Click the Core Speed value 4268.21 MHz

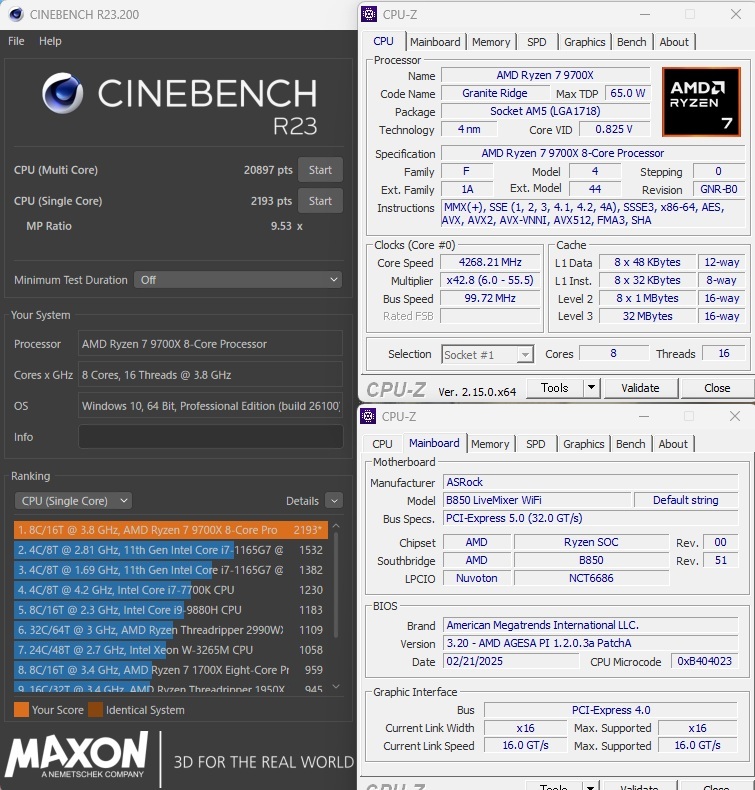[x=490, y=262]
